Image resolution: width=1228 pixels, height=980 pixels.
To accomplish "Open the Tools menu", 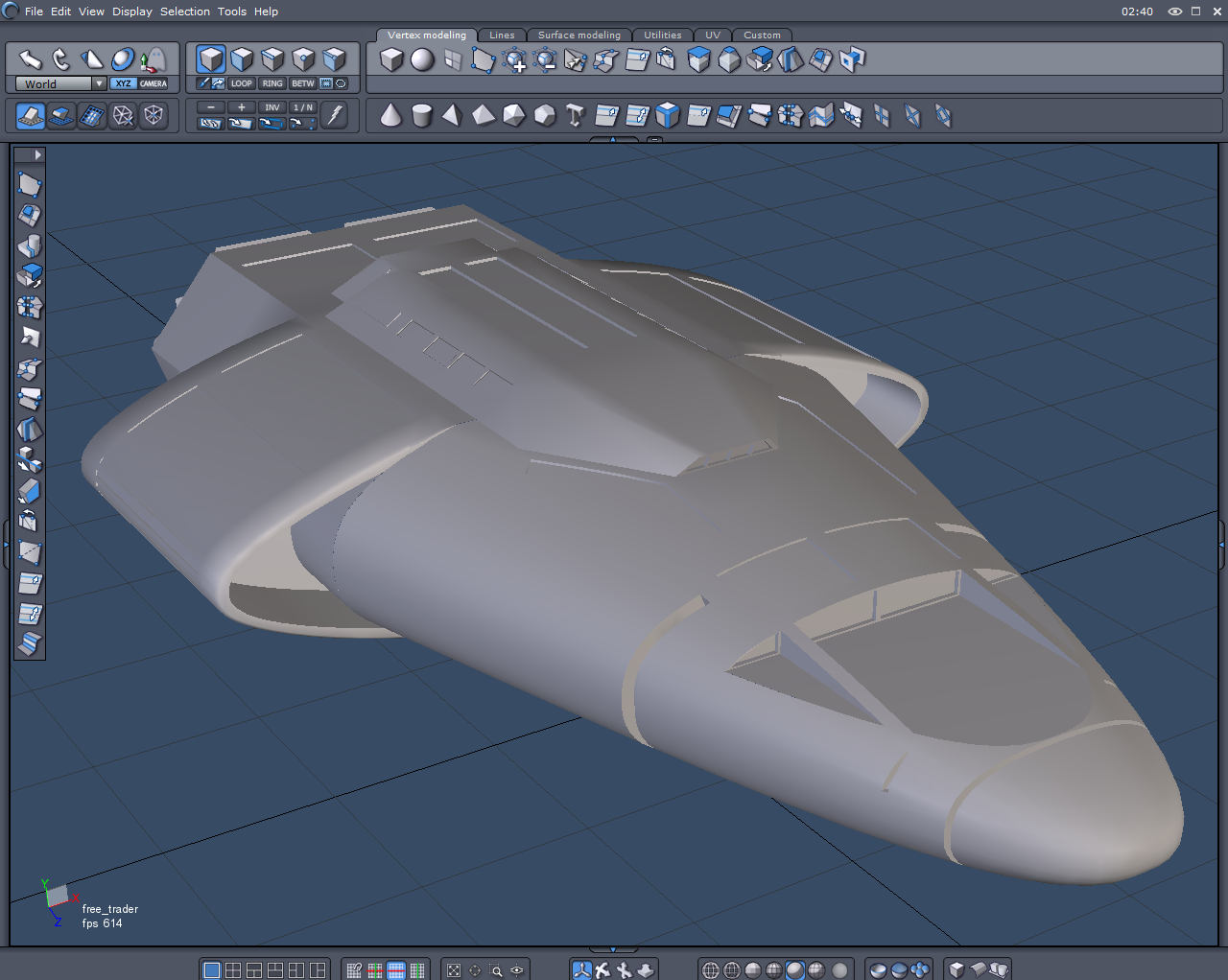I will point(232,12).
